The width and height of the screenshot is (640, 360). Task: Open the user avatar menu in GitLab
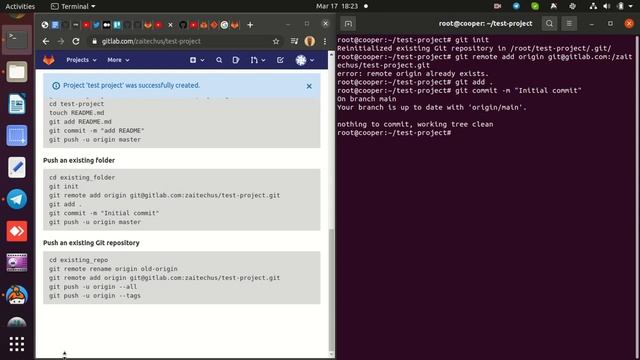click(304, 60)
